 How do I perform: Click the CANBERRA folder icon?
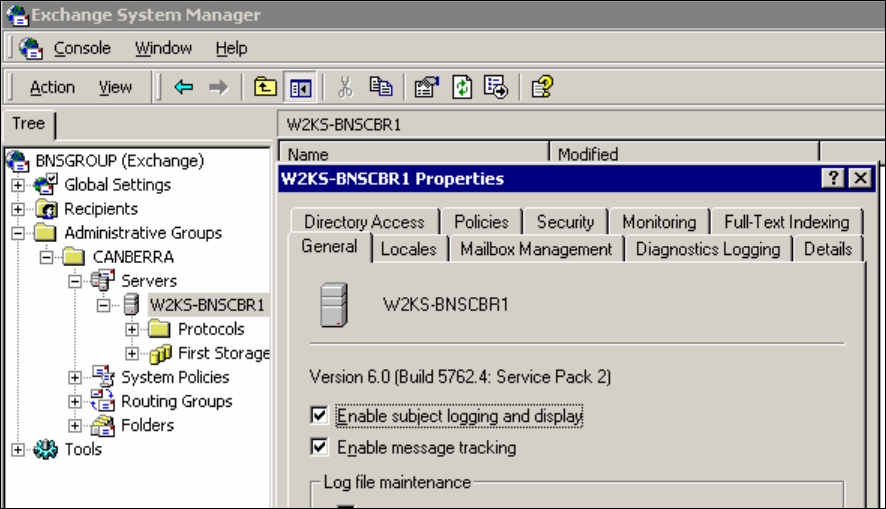pos(74,257)
